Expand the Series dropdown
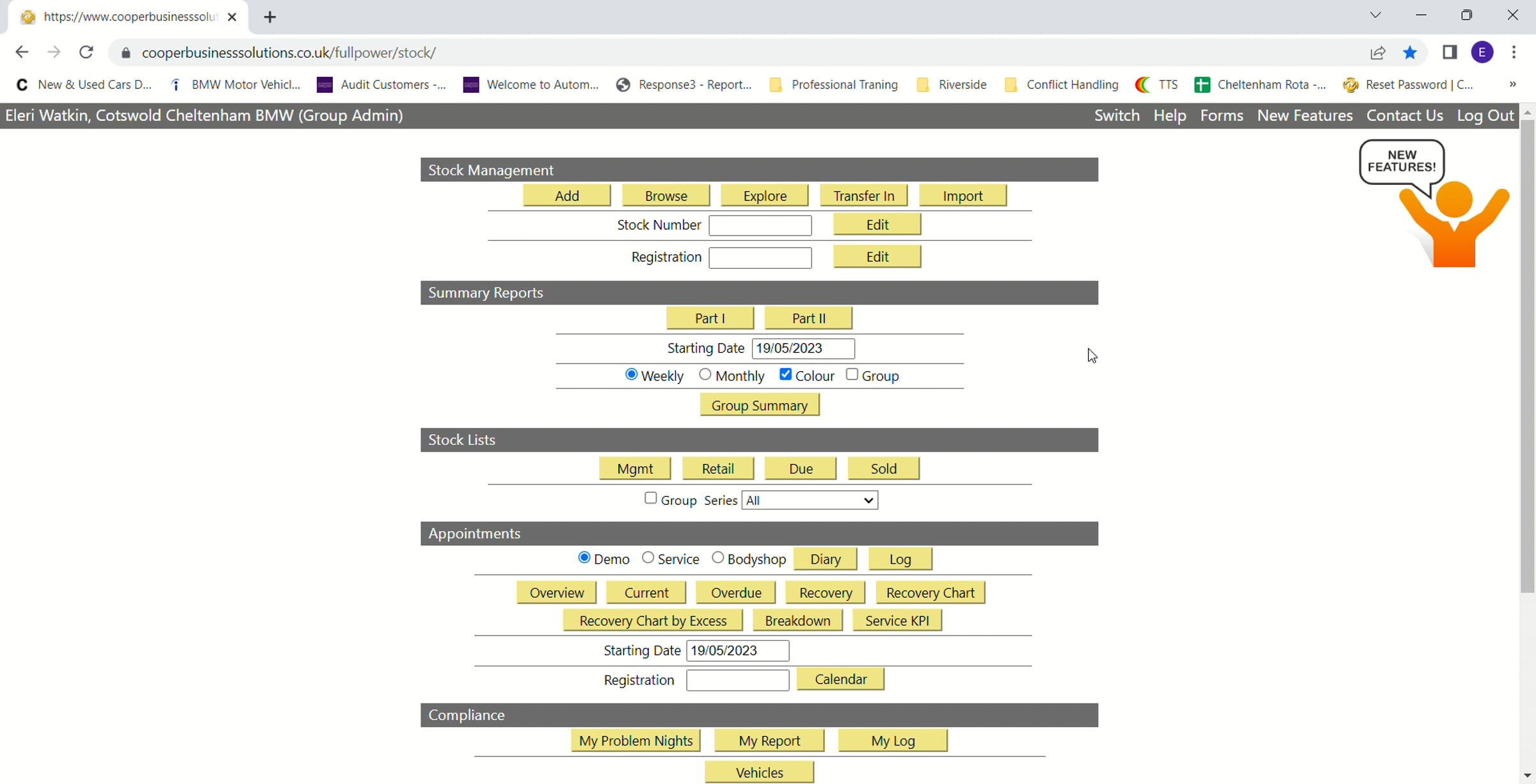Screen dimensions: 1536x784 coord(809,500)
